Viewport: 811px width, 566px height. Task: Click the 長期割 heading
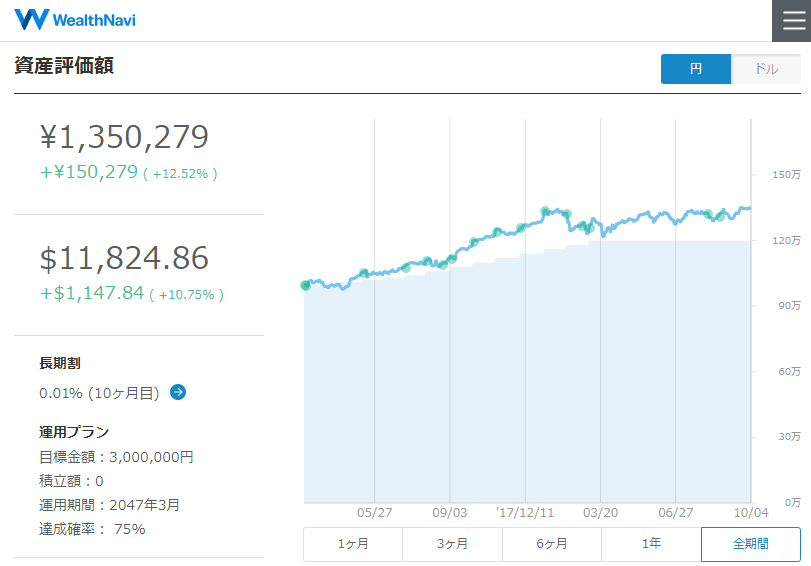pyautogui.click(x=60, y=363)
